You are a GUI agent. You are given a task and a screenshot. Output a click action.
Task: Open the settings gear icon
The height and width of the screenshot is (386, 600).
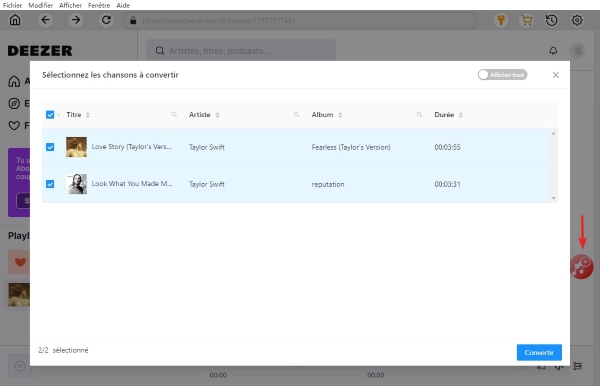577,20
